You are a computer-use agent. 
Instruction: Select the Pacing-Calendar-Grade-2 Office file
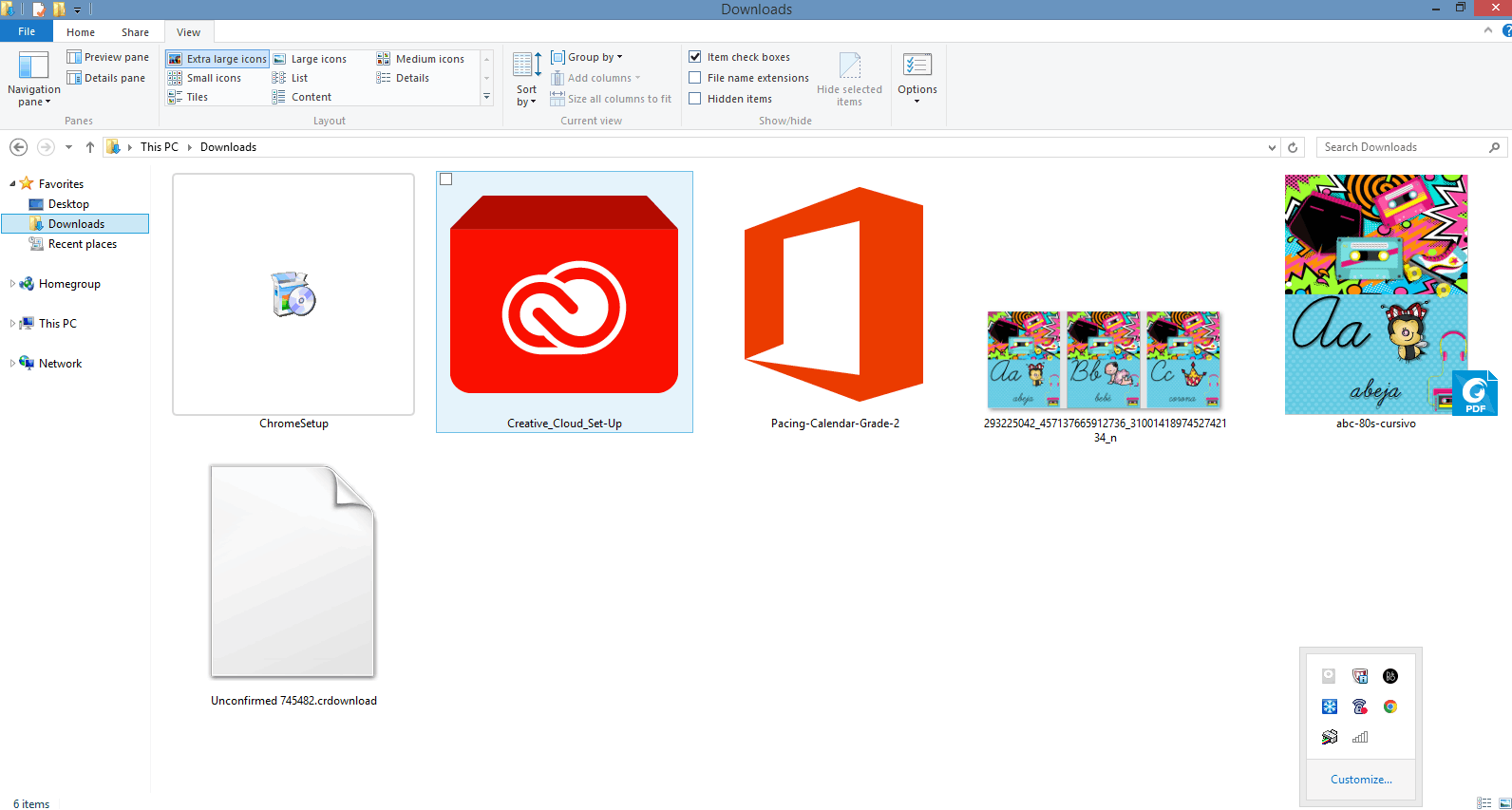(x=834, y=294)
